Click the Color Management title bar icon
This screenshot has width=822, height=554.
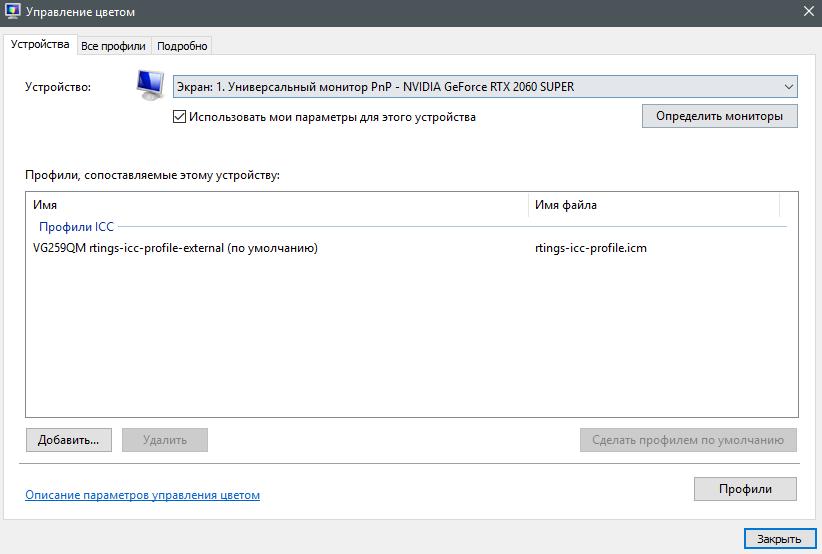tap(14, 12)
